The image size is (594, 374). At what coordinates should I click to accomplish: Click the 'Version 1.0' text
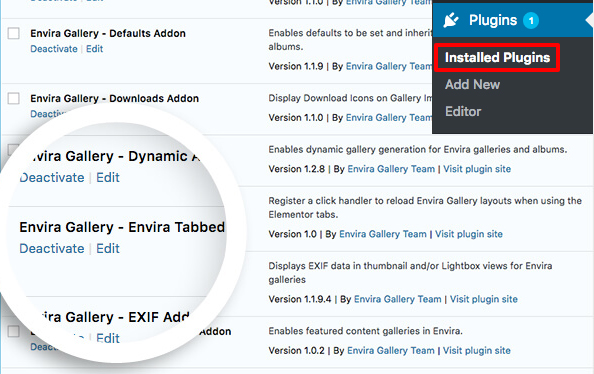292,234
